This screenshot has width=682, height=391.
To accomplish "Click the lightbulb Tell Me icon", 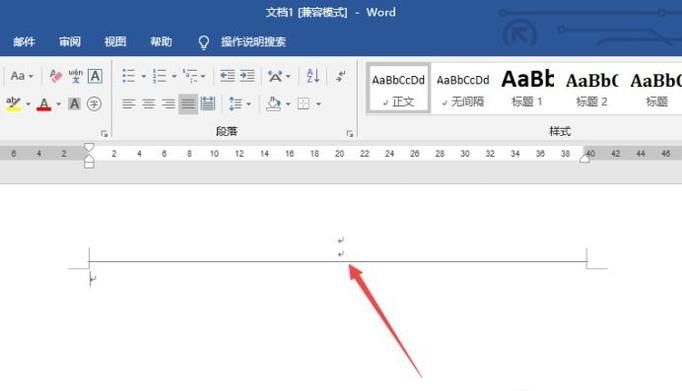I will pyautogui.click(x=204, y=42).
